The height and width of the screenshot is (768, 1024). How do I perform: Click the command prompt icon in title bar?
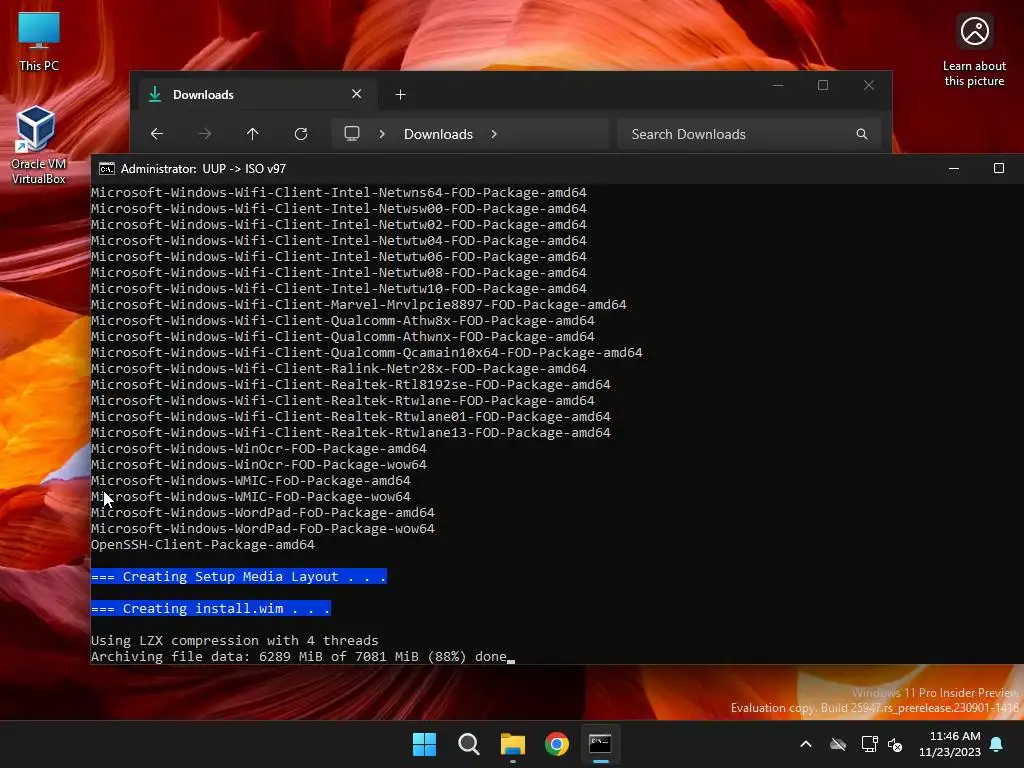tap(106, 168)
